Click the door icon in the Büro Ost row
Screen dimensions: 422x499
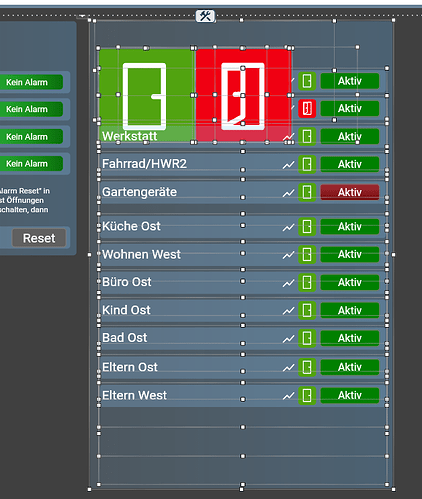click(x=307, y=283)
